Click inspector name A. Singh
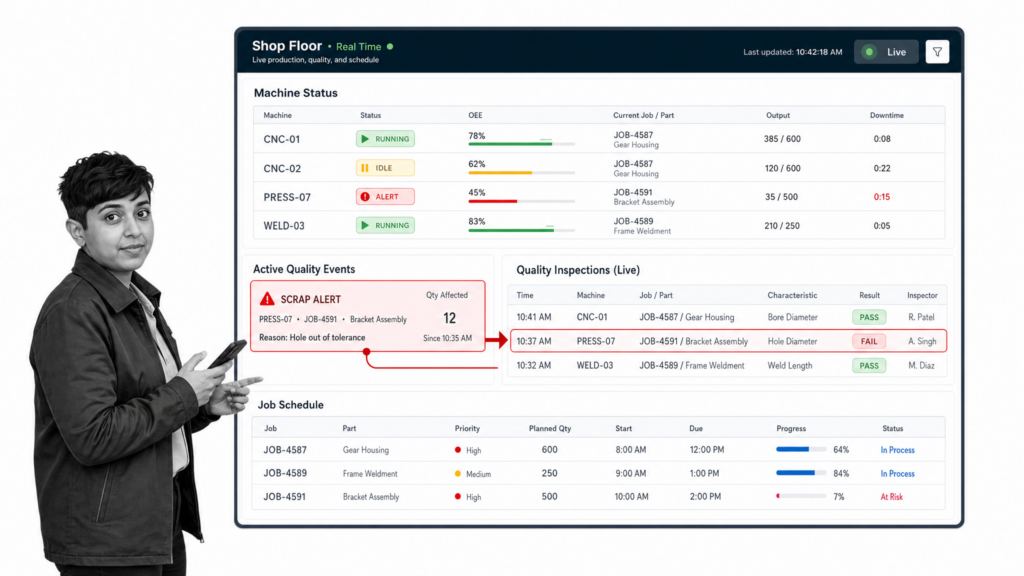The width and height of the screenshot is (1024, 576). [922, 342]
